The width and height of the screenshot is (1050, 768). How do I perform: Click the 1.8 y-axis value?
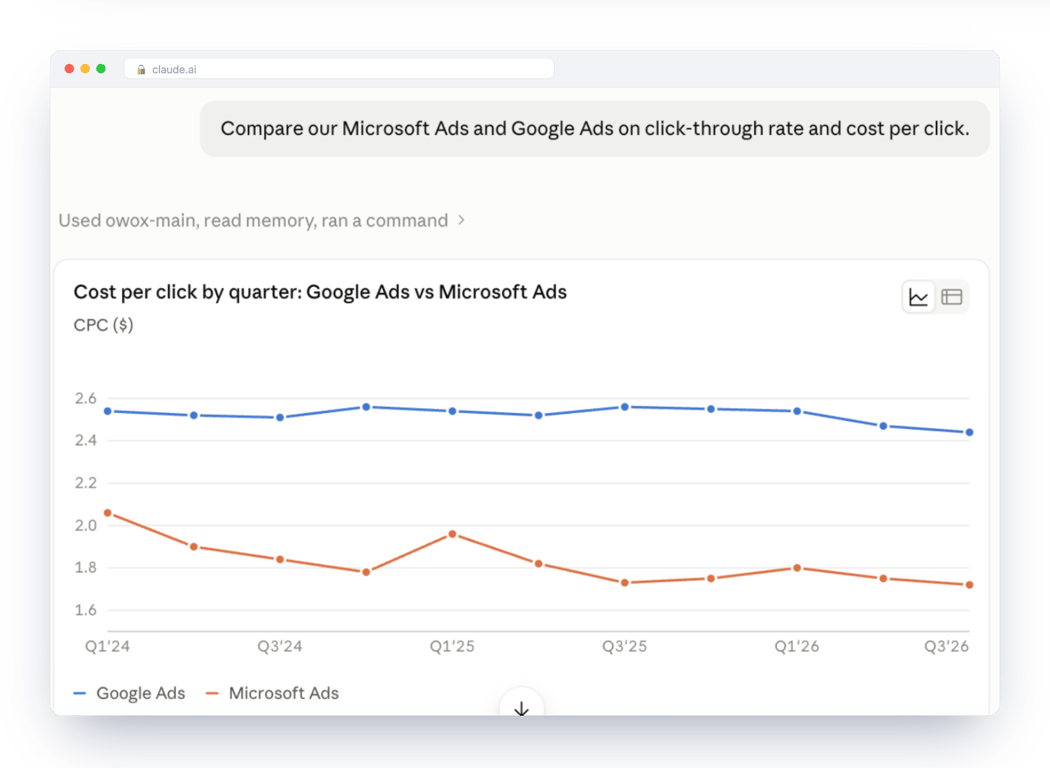pyautogui.click(x=86, y=568)
